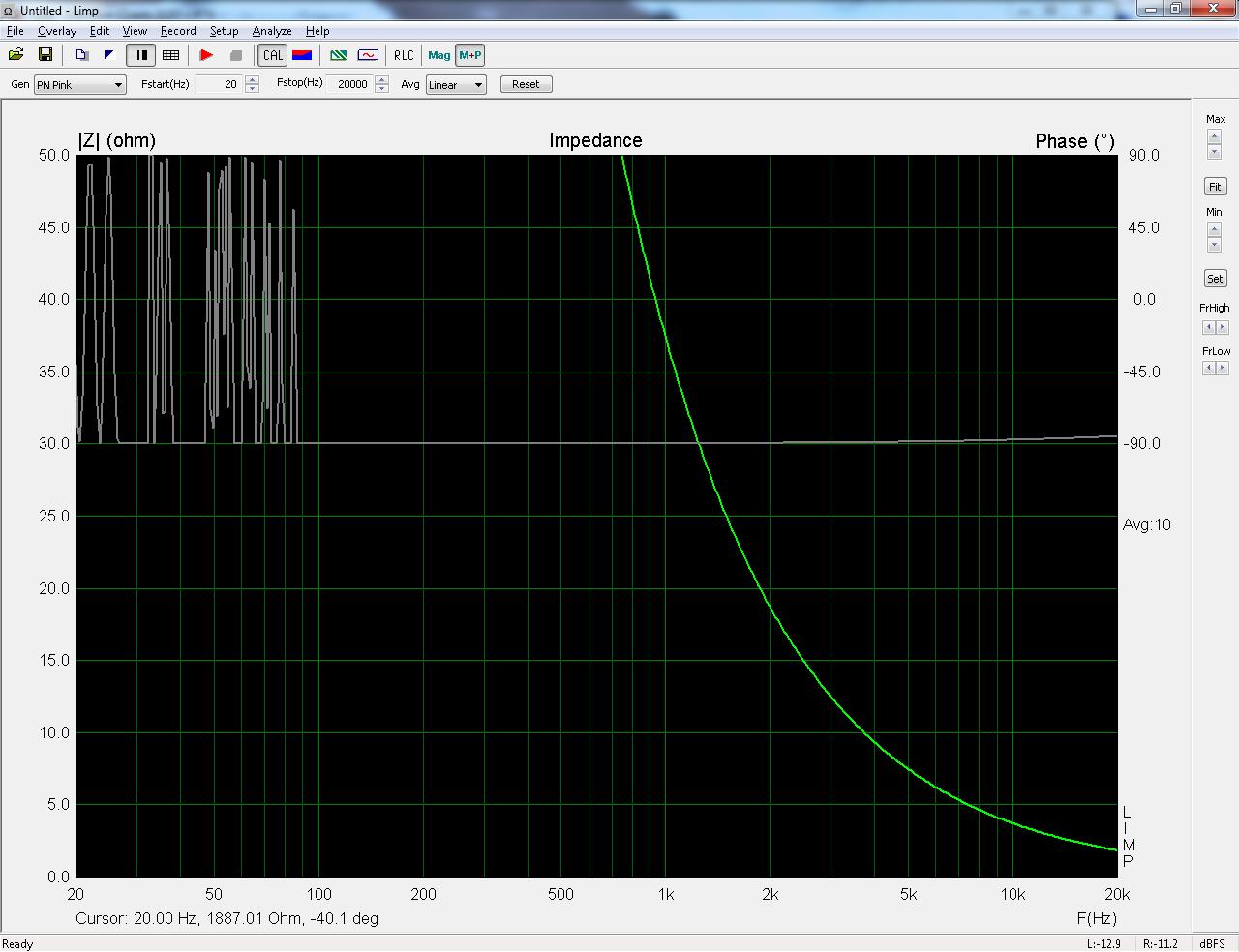Click the red and blue color bar icon
The width and height of the screenshot is (1239, 952).
[301, 55]
